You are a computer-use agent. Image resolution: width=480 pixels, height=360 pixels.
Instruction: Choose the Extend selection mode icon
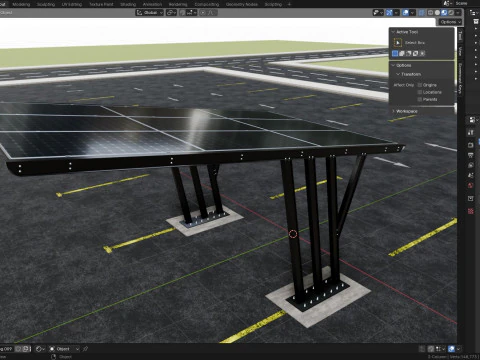[402, 53]
